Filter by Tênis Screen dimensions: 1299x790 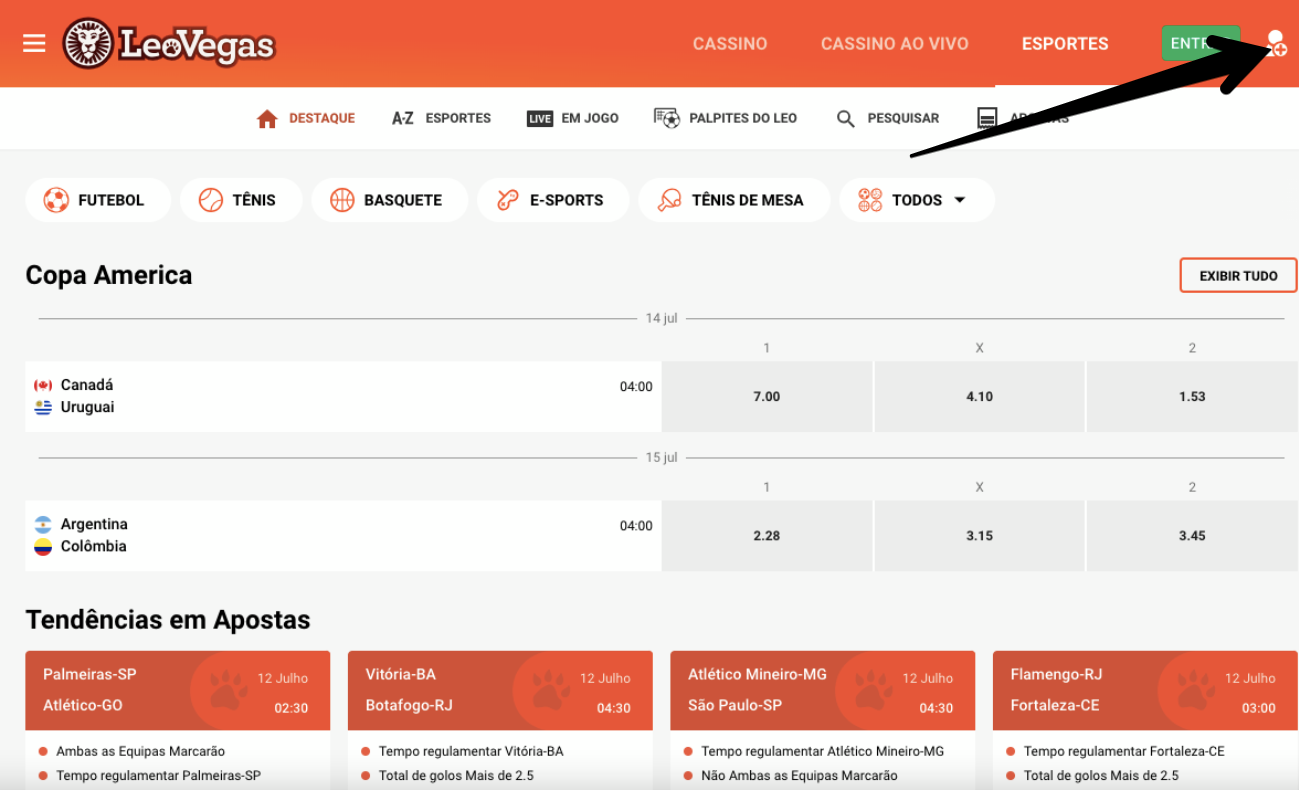click(x=241, y=200)
